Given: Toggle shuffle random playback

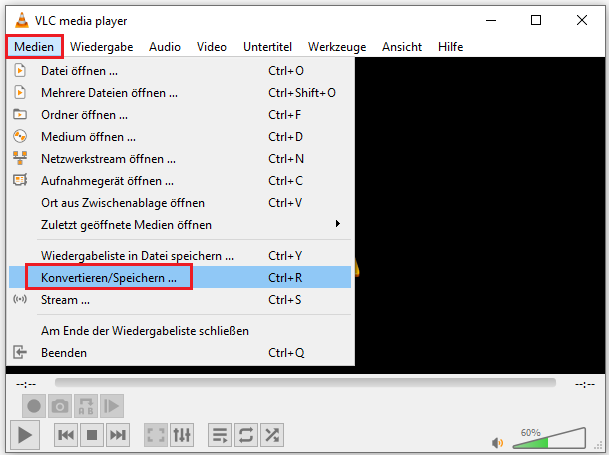Looking at the screenshot, I should (272, 435).
